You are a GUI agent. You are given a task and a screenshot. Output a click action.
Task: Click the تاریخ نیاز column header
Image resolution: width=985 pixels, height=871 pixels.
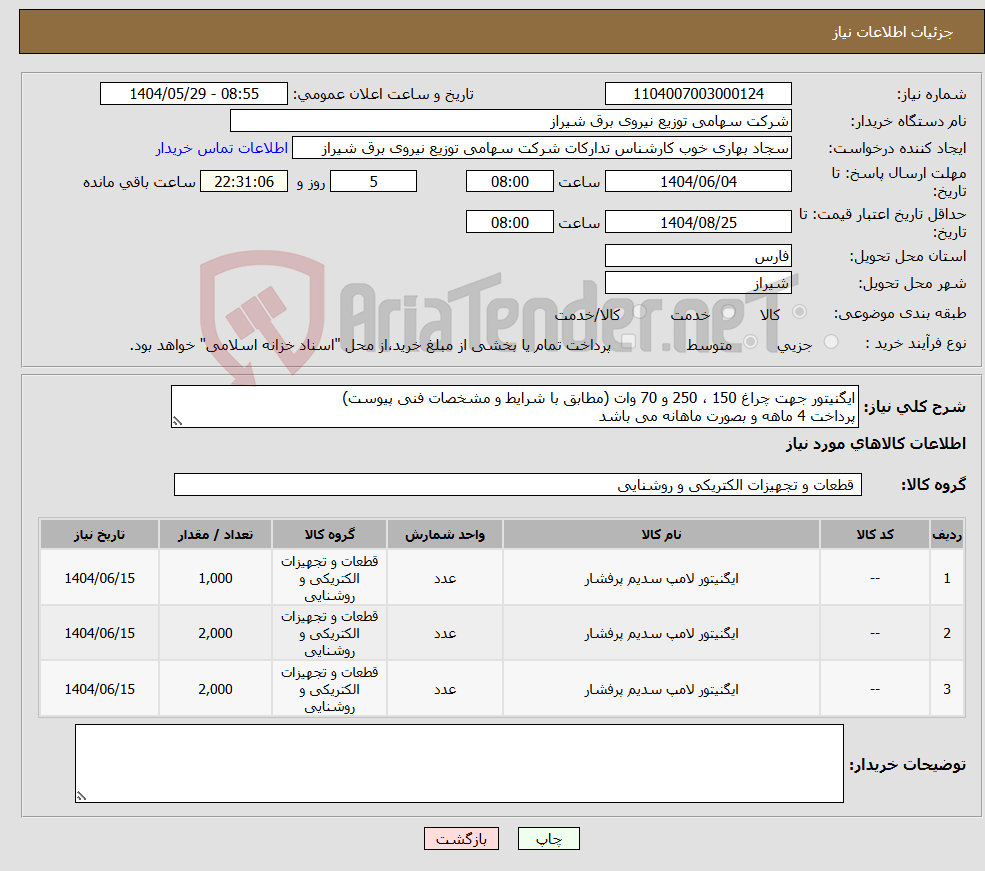tap(99, 534)
